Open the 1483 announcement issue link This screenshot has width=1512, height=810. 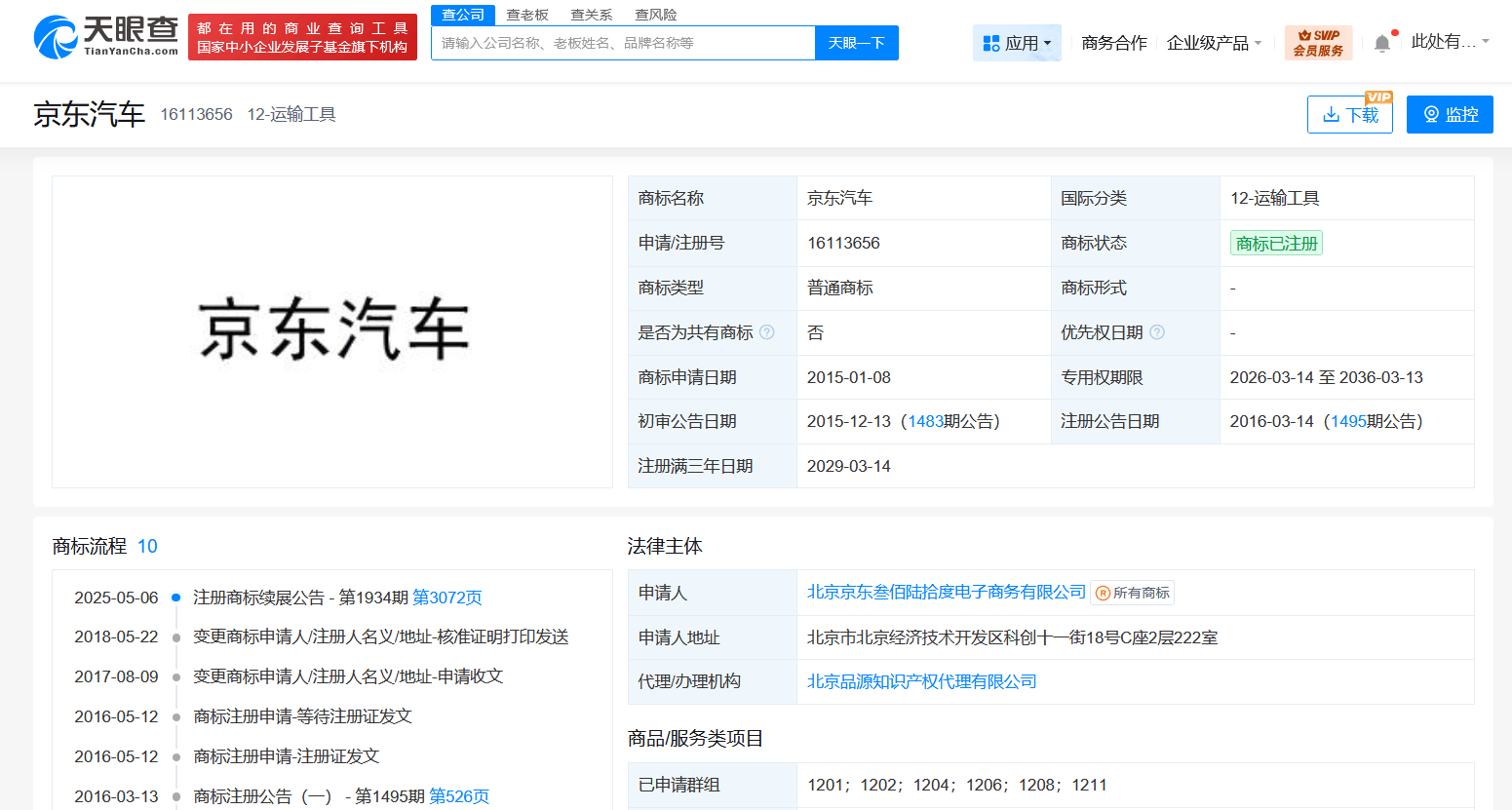(x=925, y=421)
